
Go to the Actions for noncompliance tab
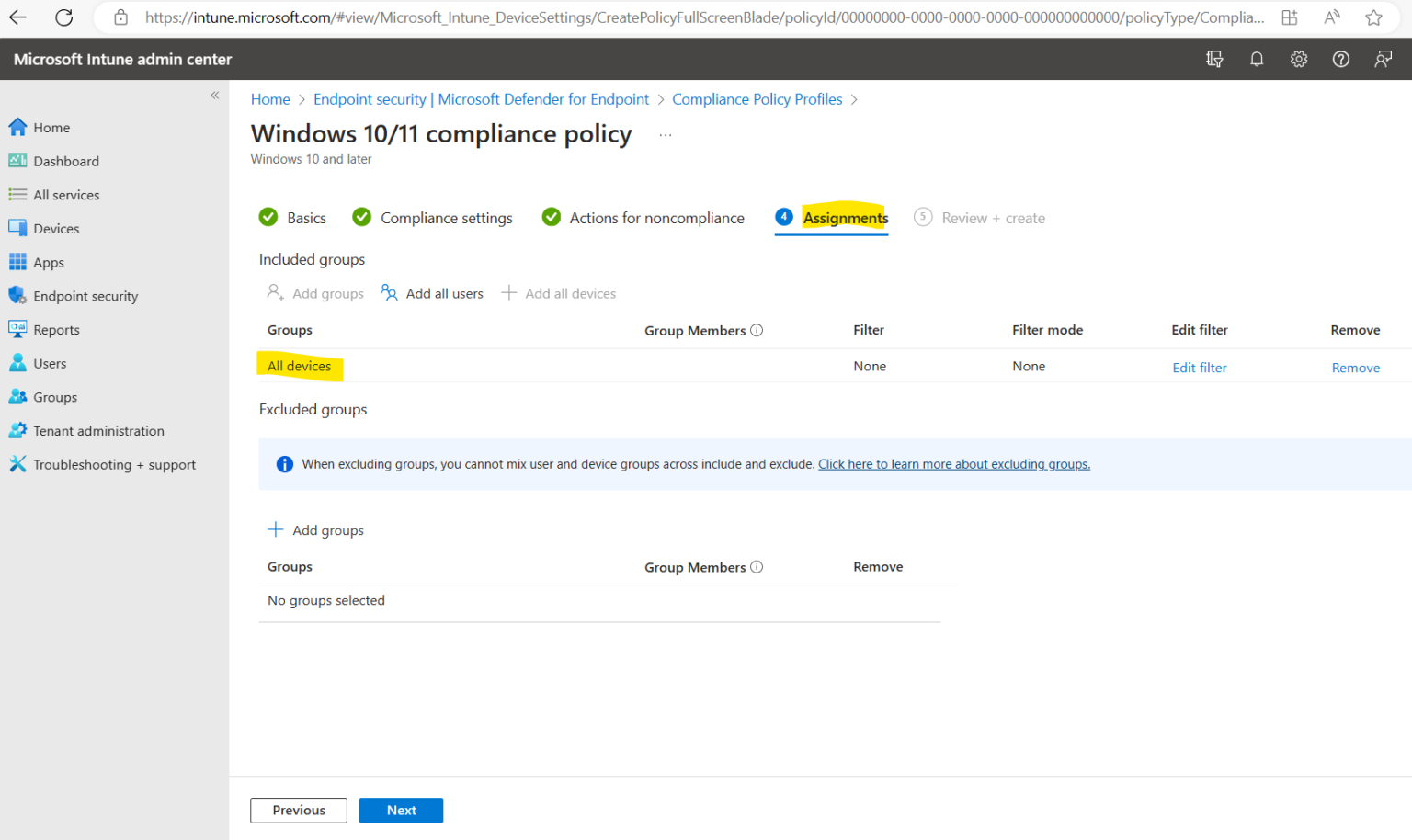[x=655, y=218]
